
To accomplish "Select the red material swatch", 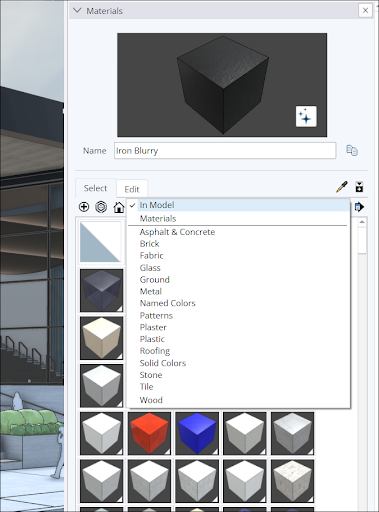I will point(149,433).
